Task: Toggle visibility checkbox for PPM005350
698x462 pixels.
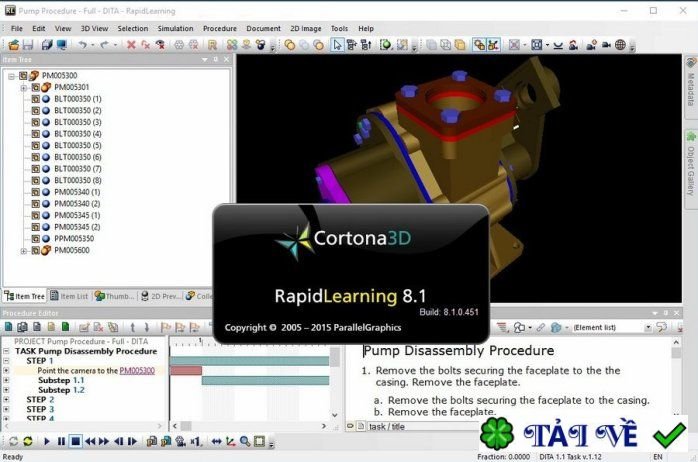Action: coord(35,239)
